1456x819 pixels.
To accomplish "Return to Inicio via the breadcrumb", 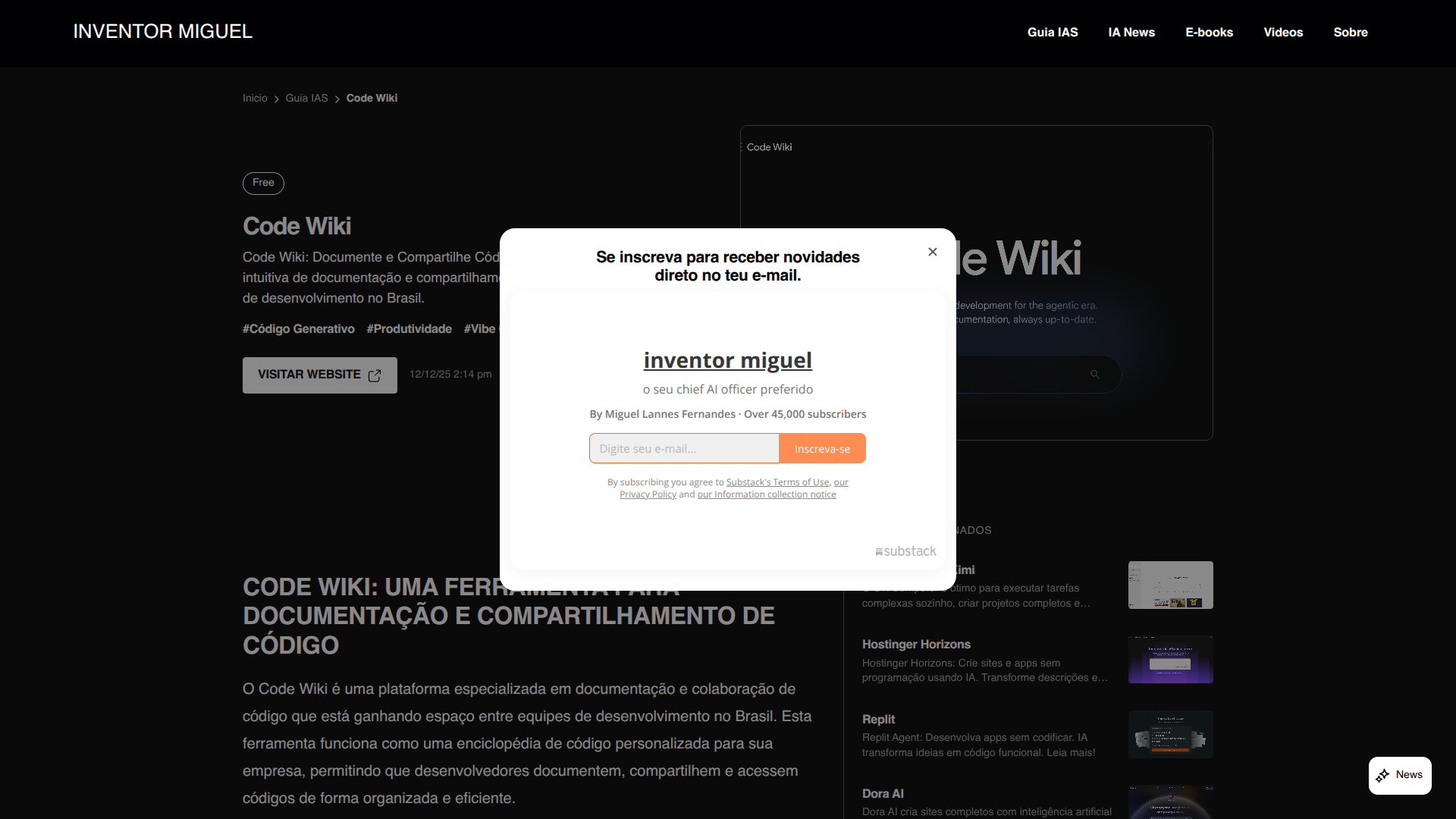I will 254,98.
